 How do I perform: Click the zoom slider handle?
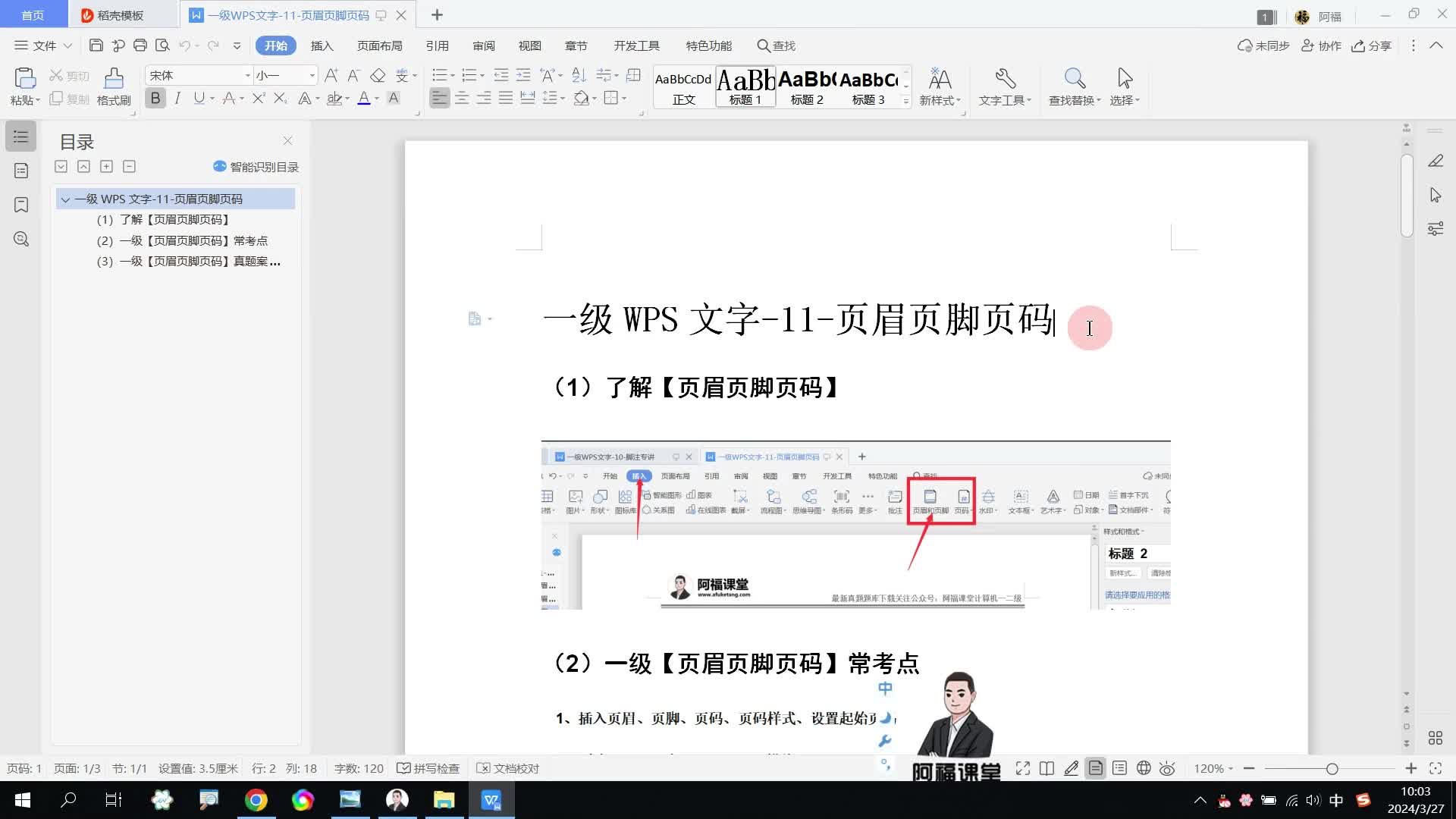coord(1332,768)
